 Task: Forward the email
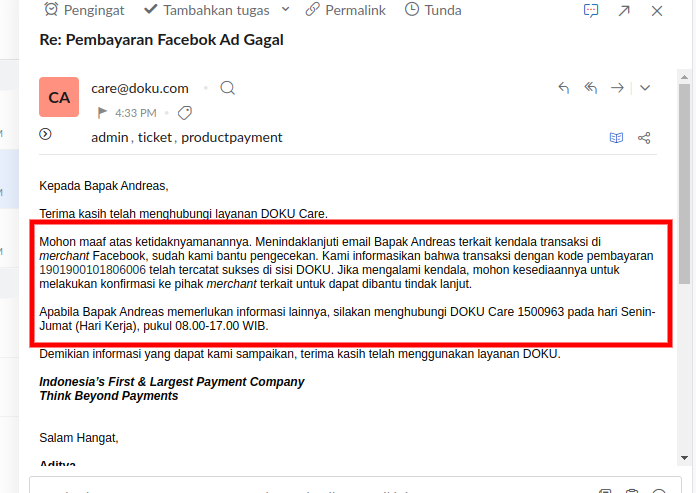pos(617,88)
